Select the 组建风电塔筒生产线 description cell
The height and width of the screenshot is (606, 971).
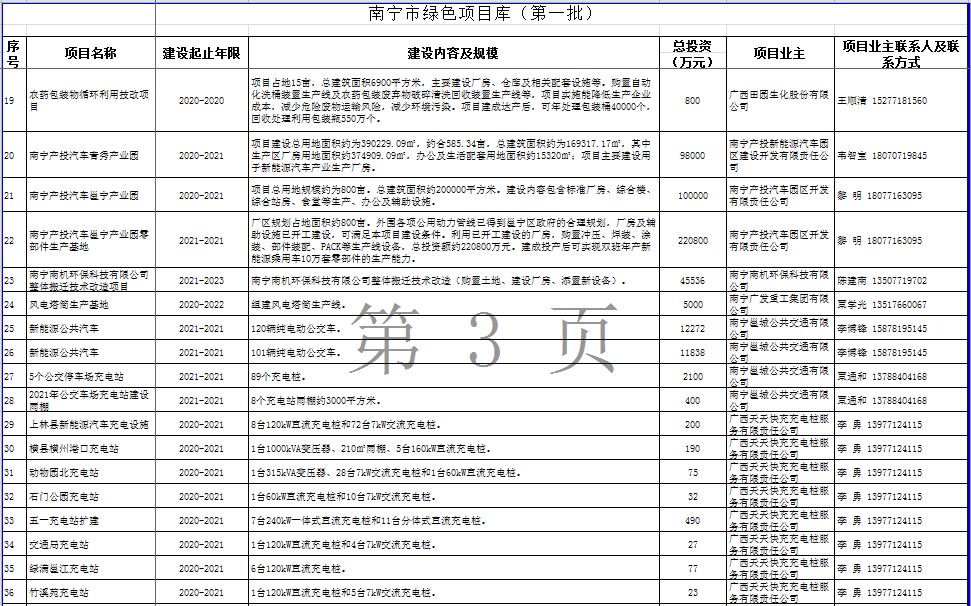453,304
